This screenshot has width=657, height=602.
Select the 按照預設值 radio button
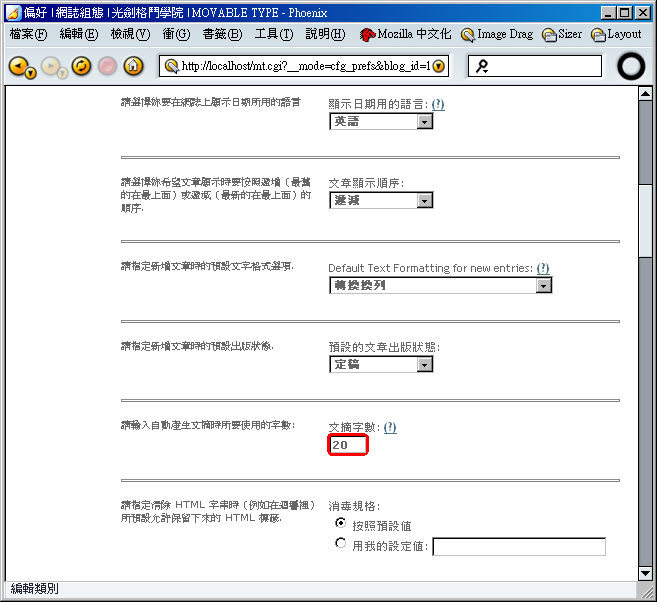(341, 523)
